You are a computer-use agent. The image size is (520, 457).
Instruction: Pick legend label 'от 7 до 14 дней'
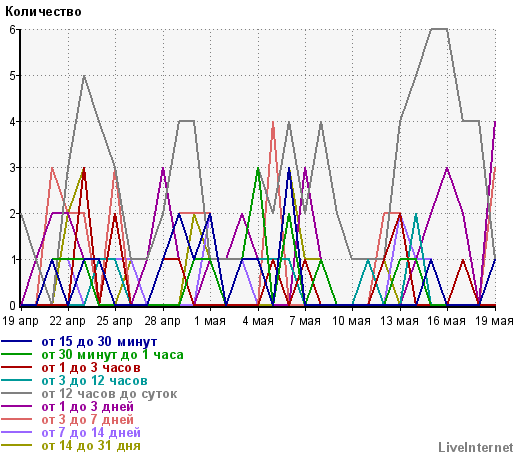click(91, 433)
